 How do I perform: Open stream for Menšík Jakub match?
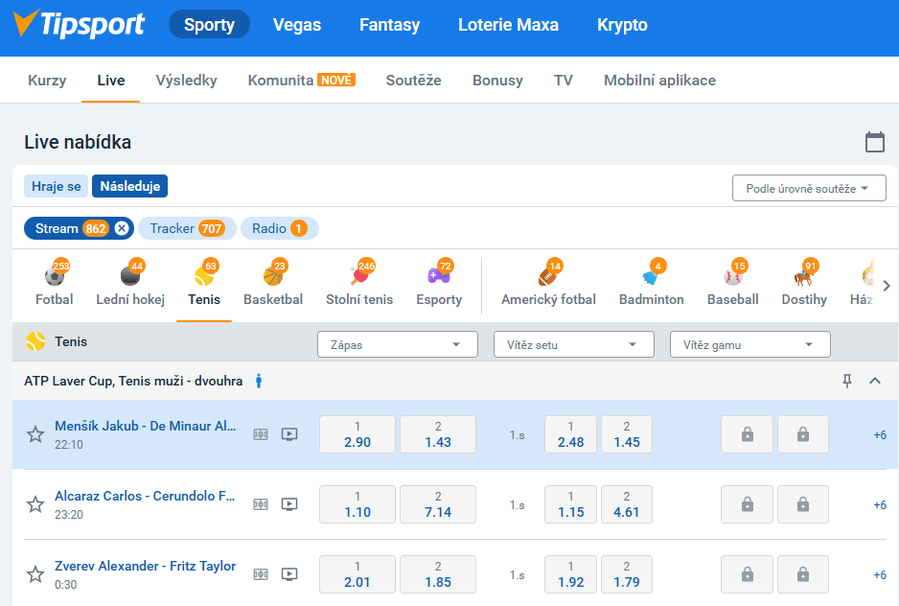pos(290,435)
